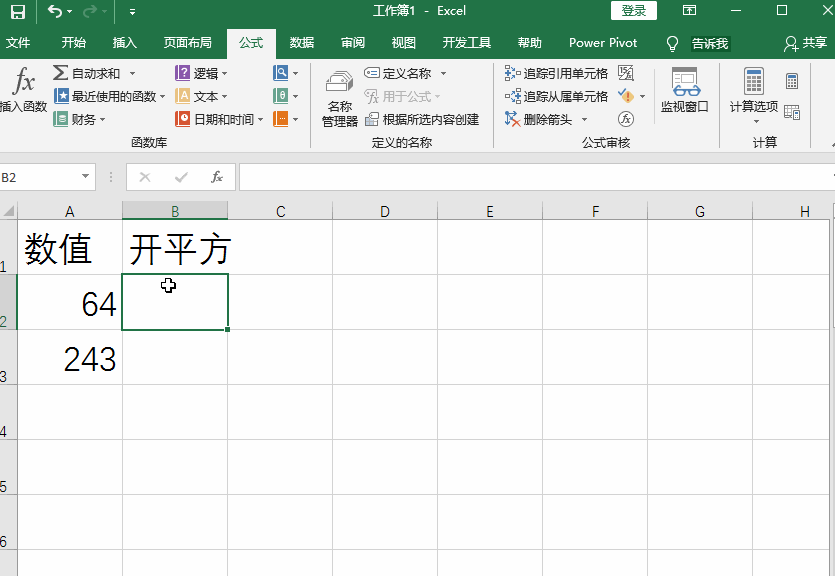Click cell containing 64

tap(70, 302)
